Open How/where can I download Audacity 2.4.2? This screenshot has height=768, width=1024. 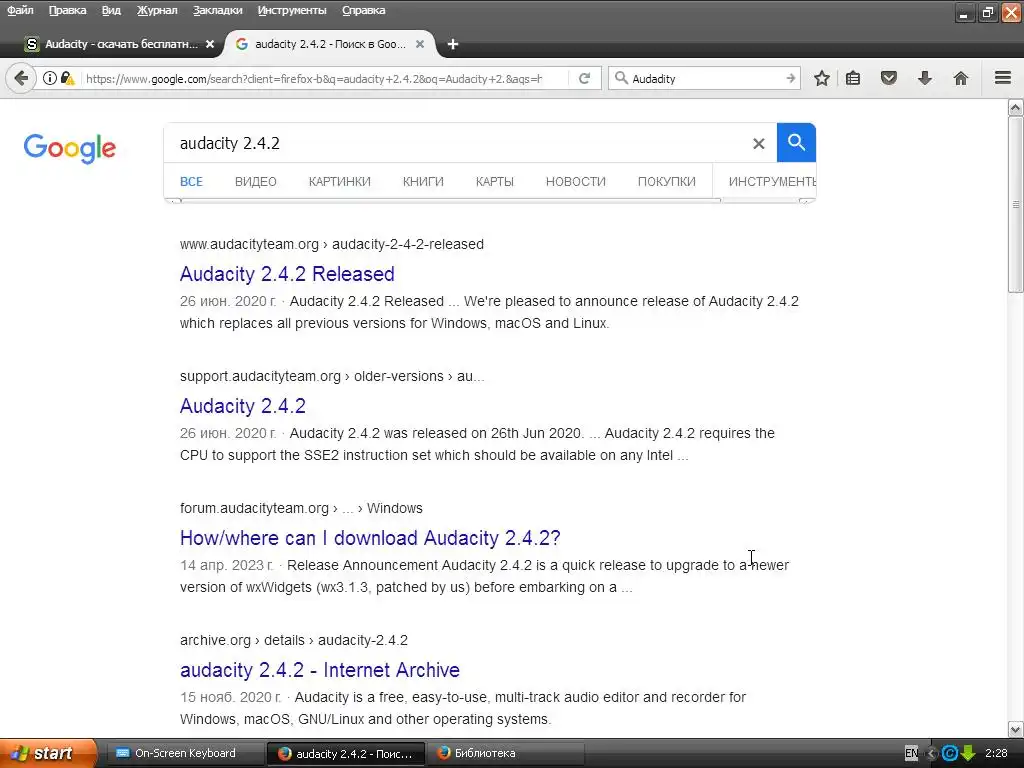(370, 537)
